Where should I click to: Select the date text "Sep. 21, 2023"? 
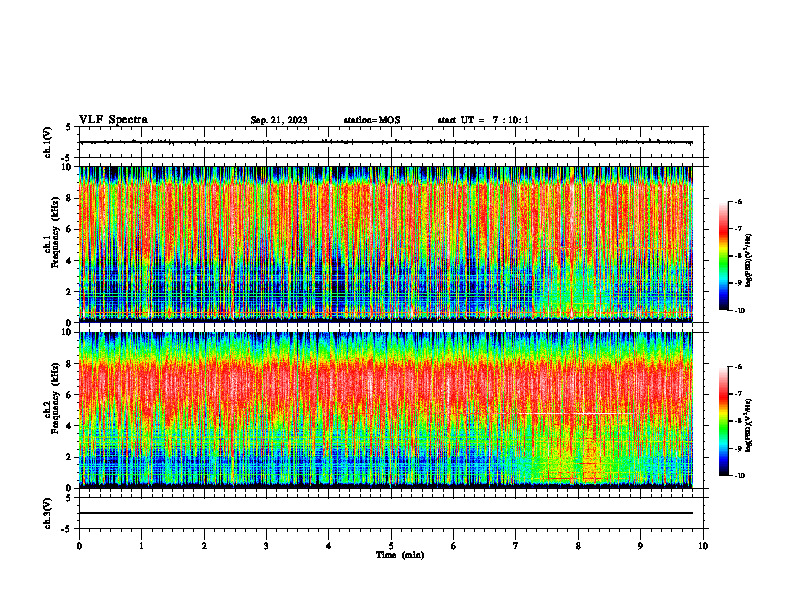(279, 120)
